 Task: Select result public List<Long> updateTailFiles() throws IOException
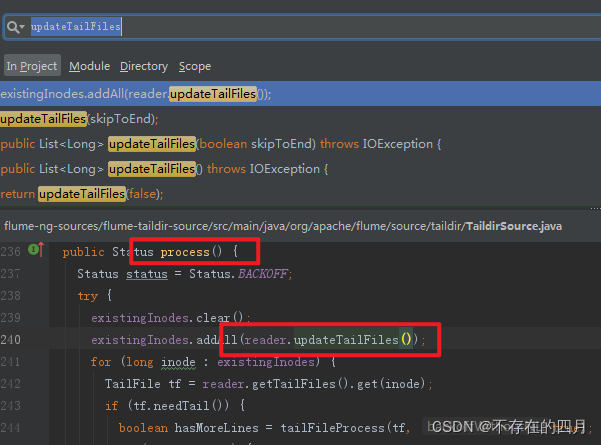(x=300, y=169)
